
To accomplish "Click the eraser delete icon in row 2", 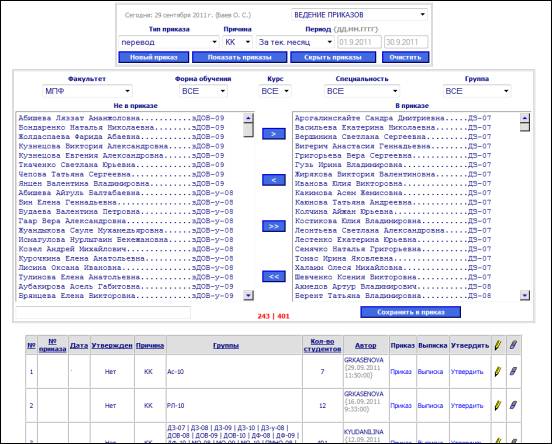I will (513, 405).
